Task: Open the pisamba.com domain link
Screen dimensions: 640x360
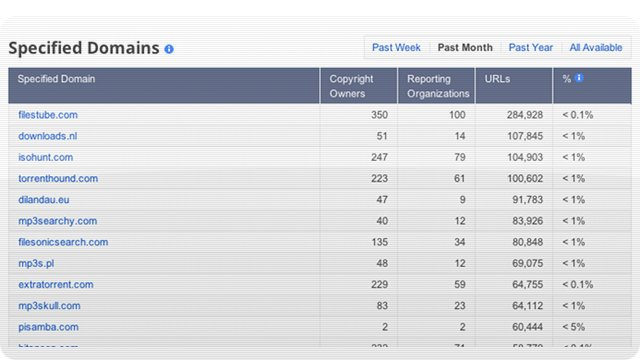Action: [x=48, y=327]
